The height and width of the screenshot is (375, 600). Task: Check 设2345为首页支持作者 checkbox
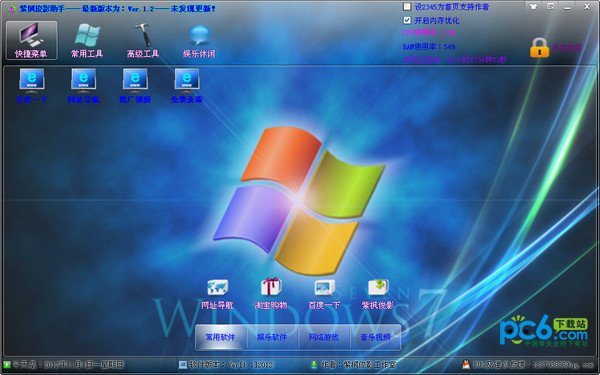point(407,7)
